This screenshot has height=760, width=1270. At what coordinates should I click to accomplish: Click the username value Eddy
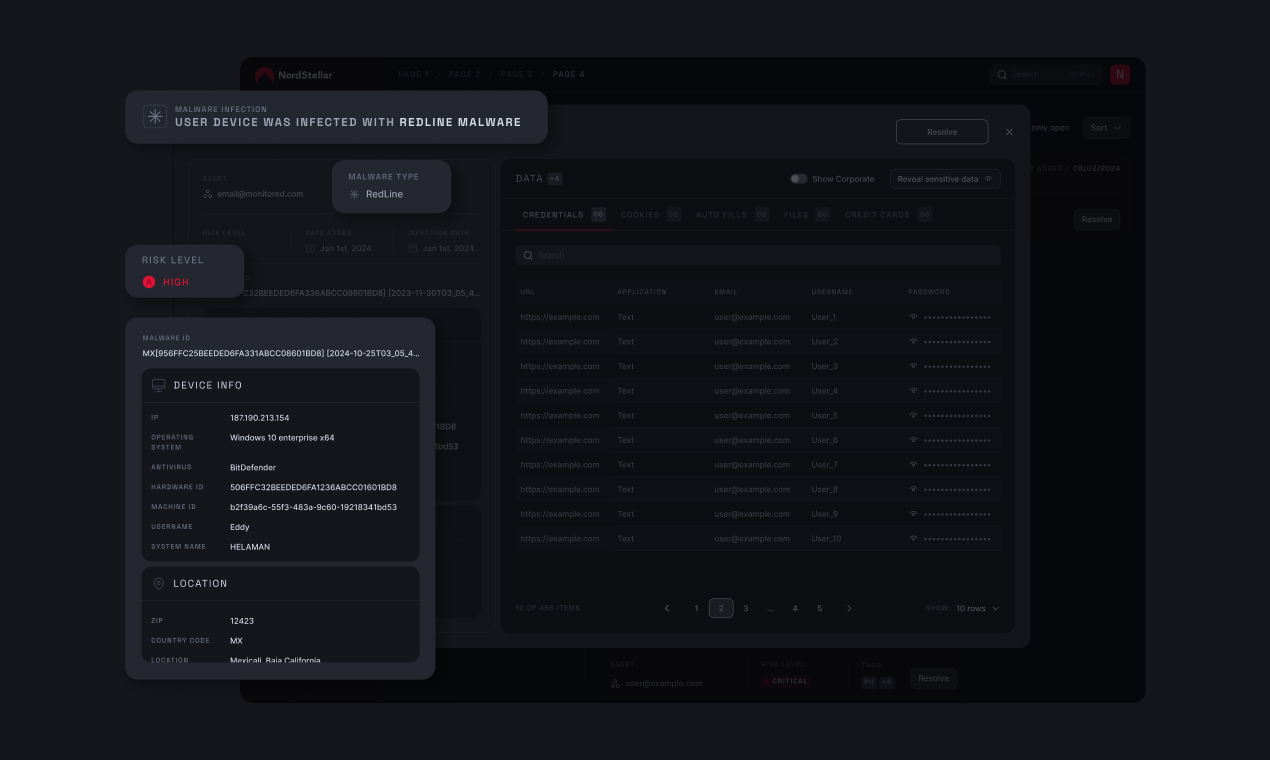point(240,527)
